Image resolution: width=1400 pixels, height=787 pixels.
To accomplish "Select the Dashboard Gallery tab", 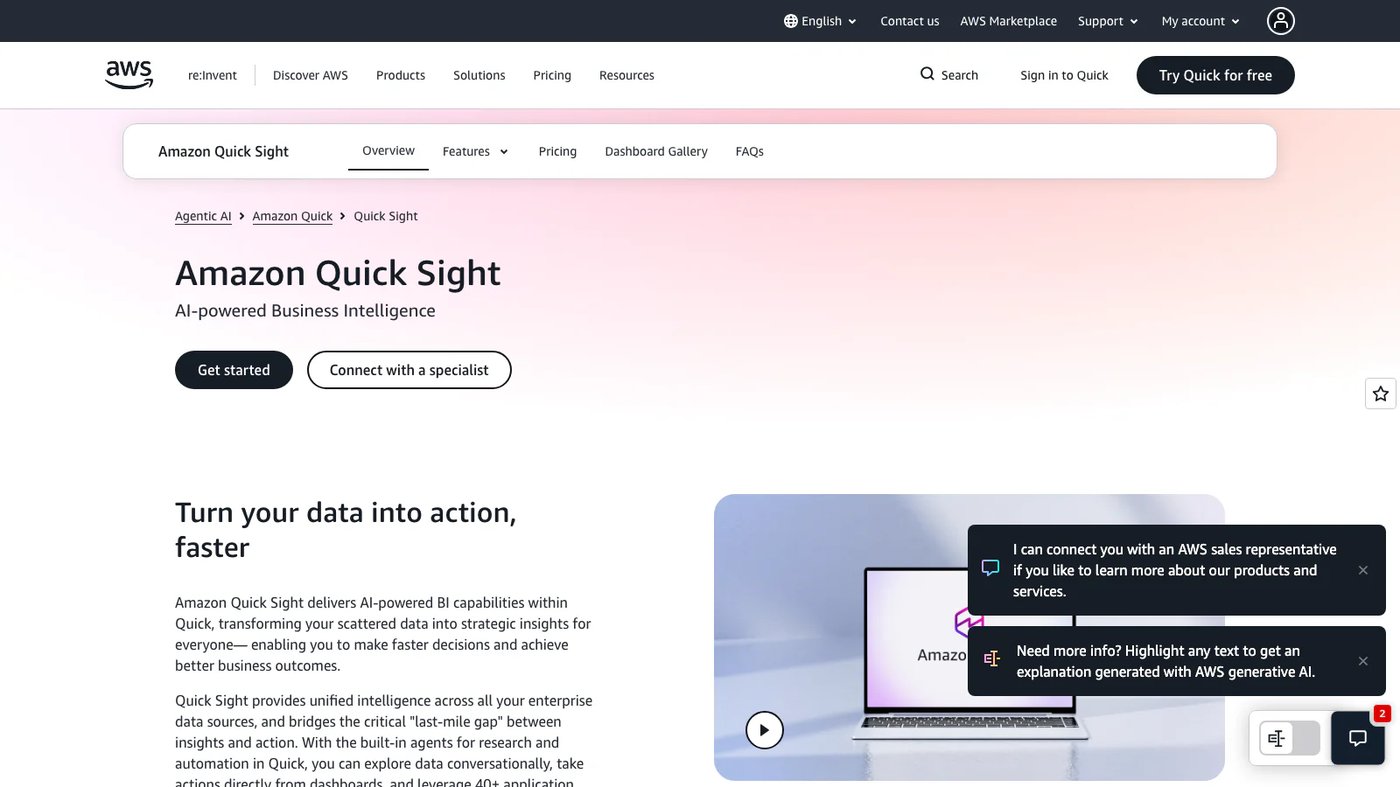I will point(656,151).
